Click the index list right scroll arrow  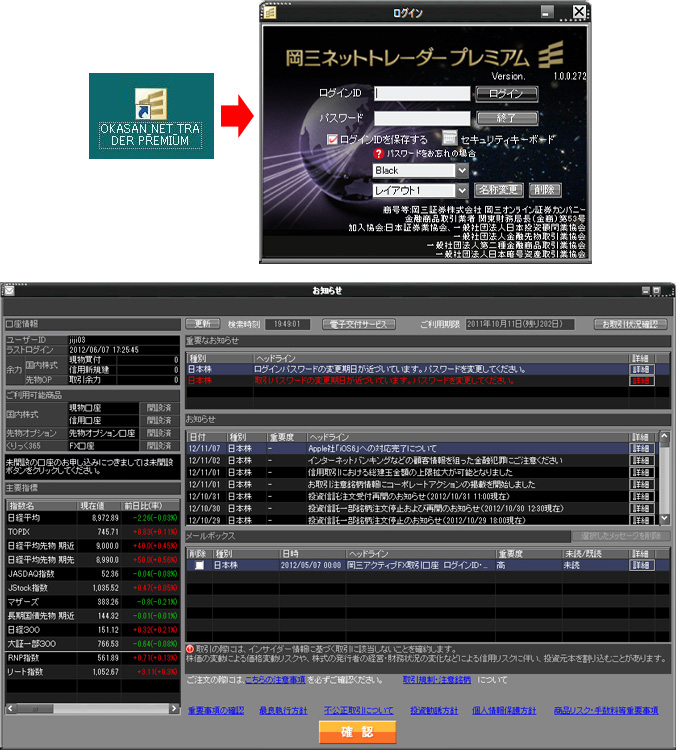tap(175, 708)
